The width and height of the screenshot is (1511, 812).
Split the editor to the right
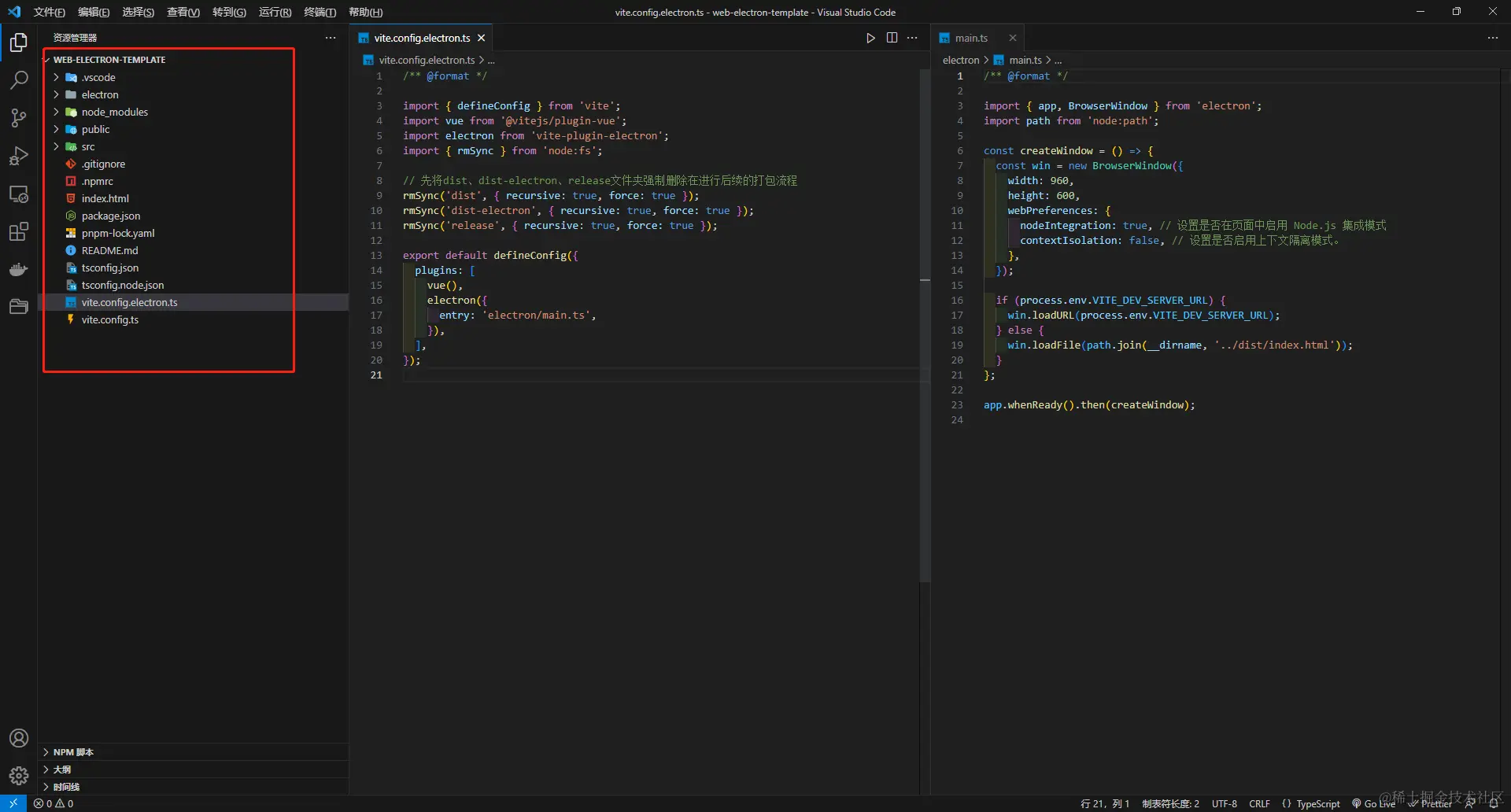click(x=892, y=38)
